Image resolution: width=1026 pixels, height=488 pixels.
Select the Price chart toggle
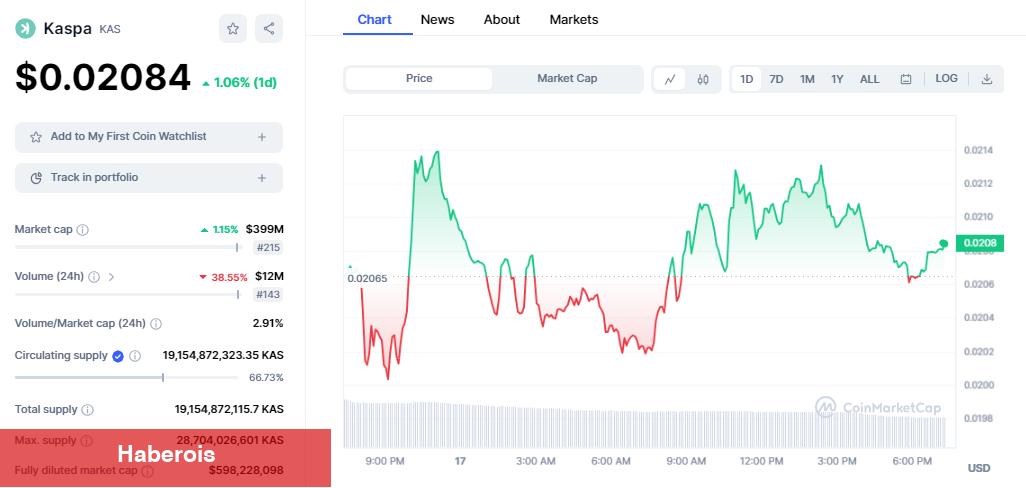click(419, 78)
